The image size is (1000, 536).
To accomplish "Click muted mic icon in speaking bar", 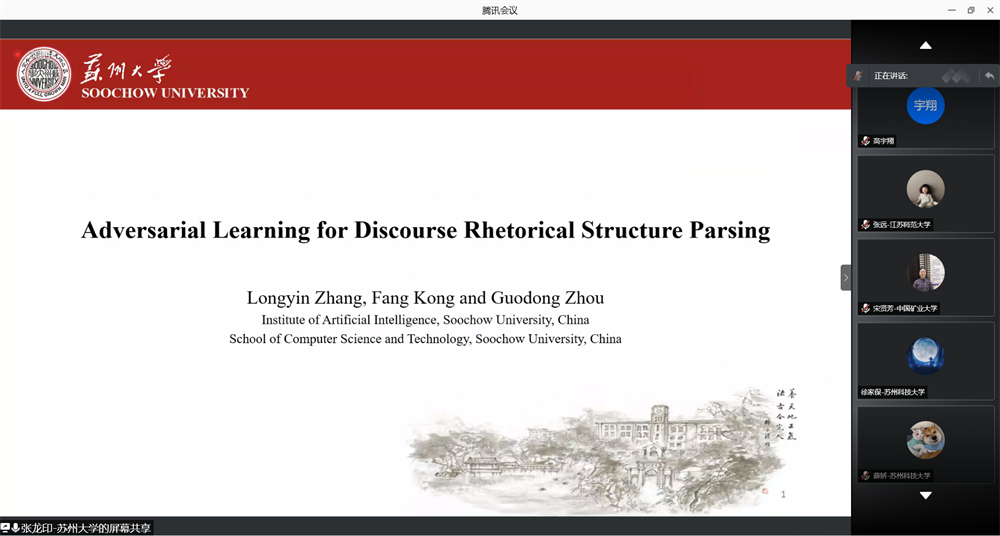I will point(858,76).
